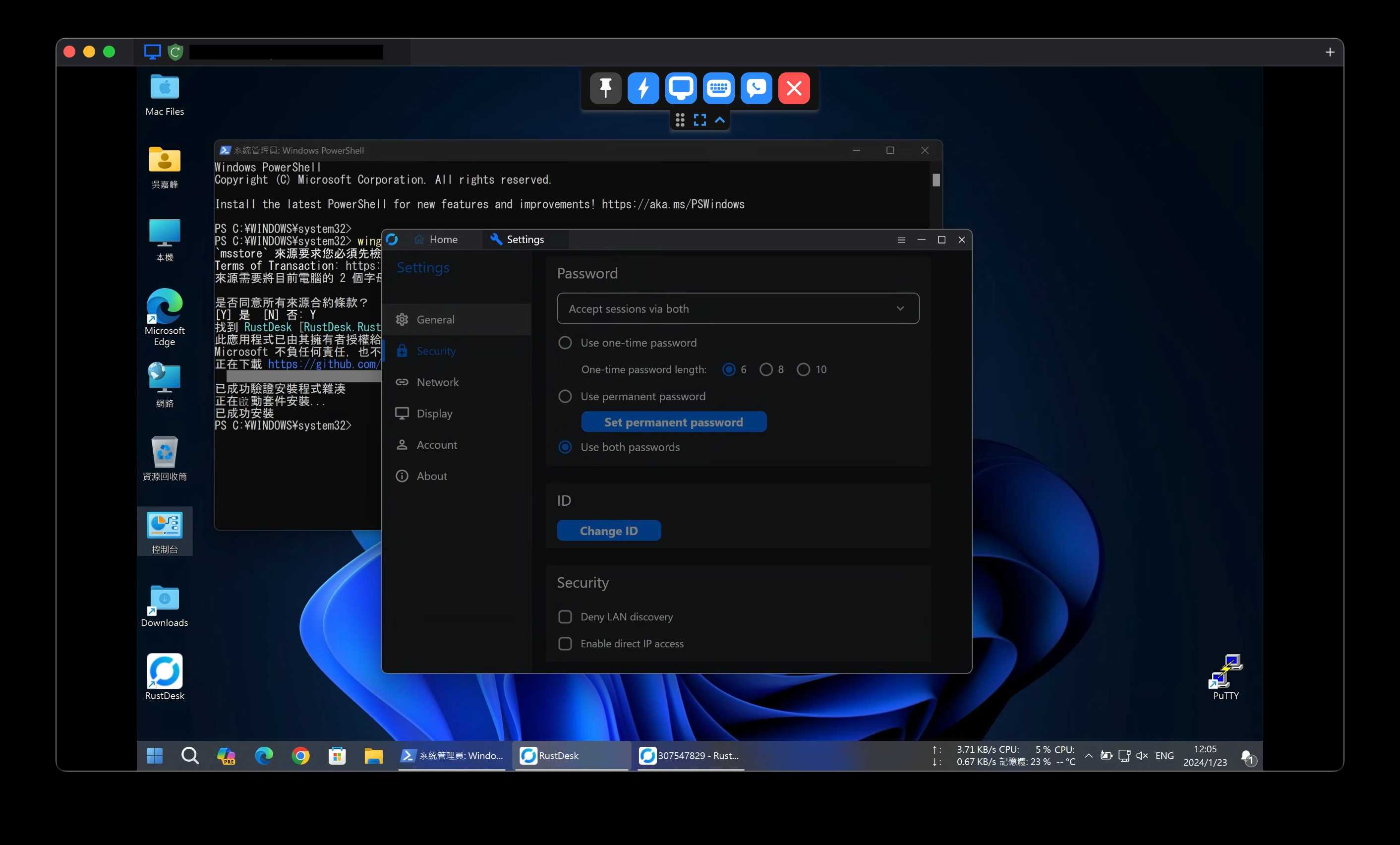Double-check RustDesk desktop shortcut icon

(x=164, y=671)
